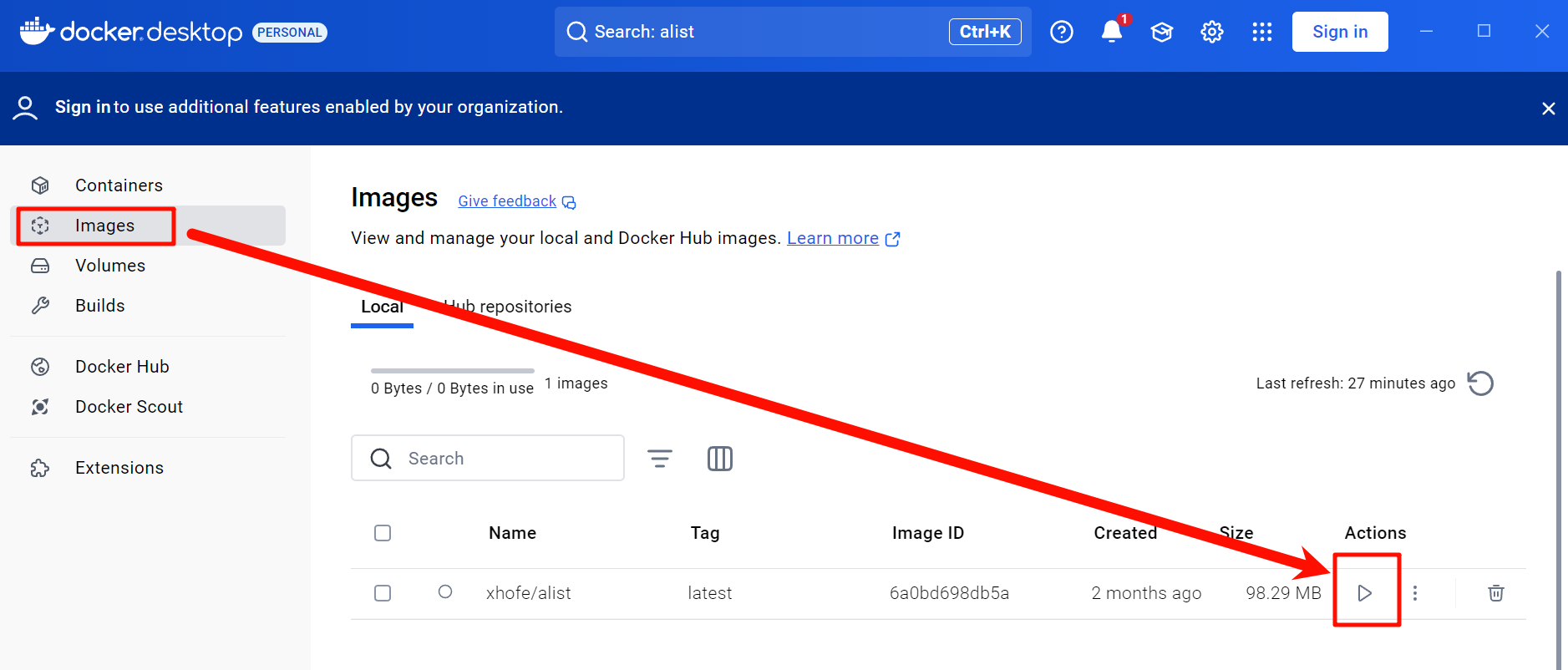
Task: Click the 1 images count text
Action: [576, 383]
